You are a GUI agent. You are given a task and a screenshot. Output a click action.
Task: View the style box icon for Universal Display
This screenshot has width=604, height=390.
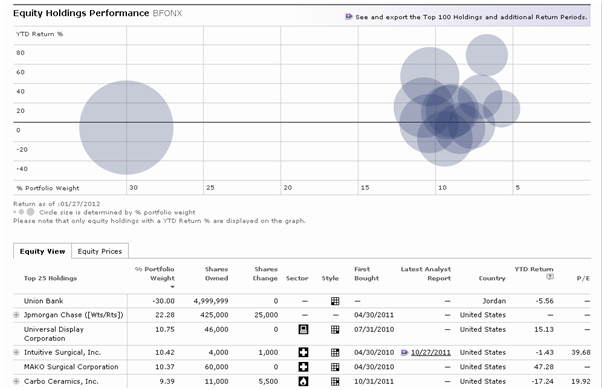pyautogui.click(x=335, y=329)
